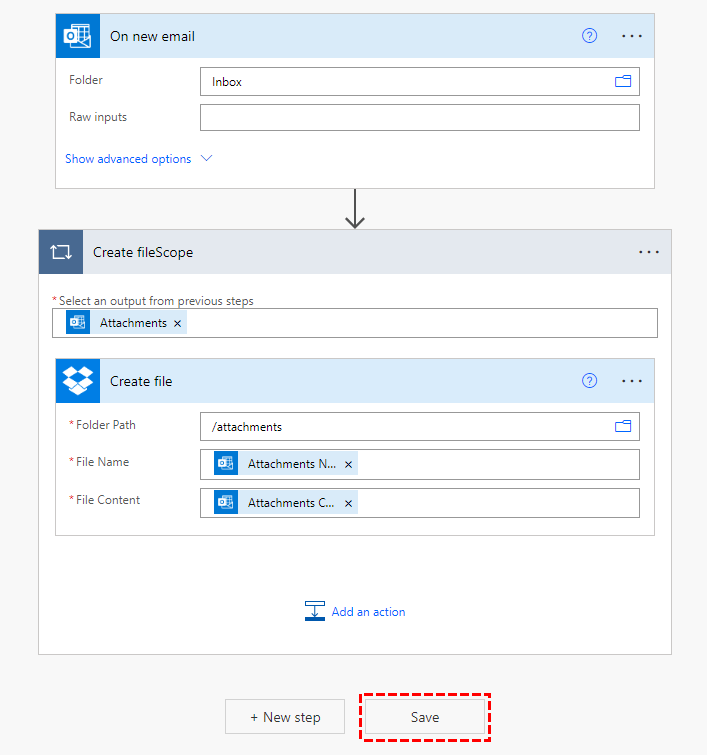This screenshot has height=755, width=707.
Task: Click the Select an output from previous steps field
Action: click(x=355, y=323)
